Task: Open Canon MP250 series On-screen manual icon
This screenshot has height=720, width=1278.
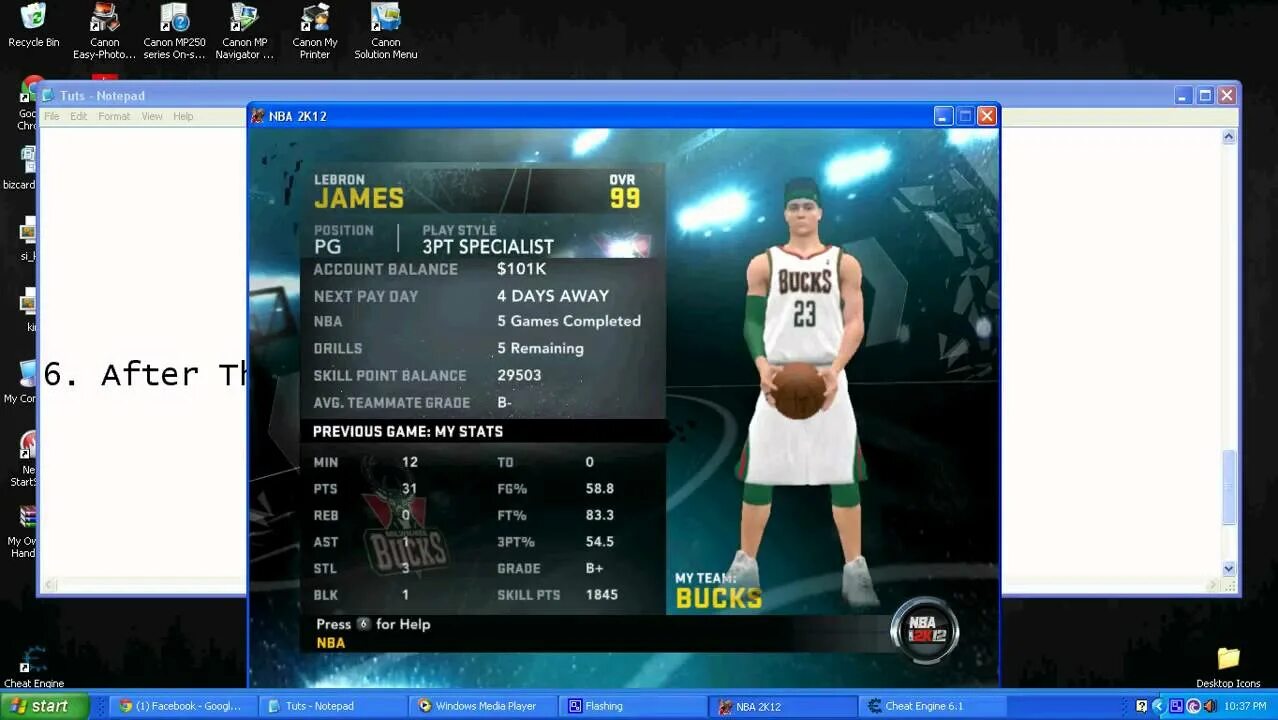Action: tap(174, 30)
